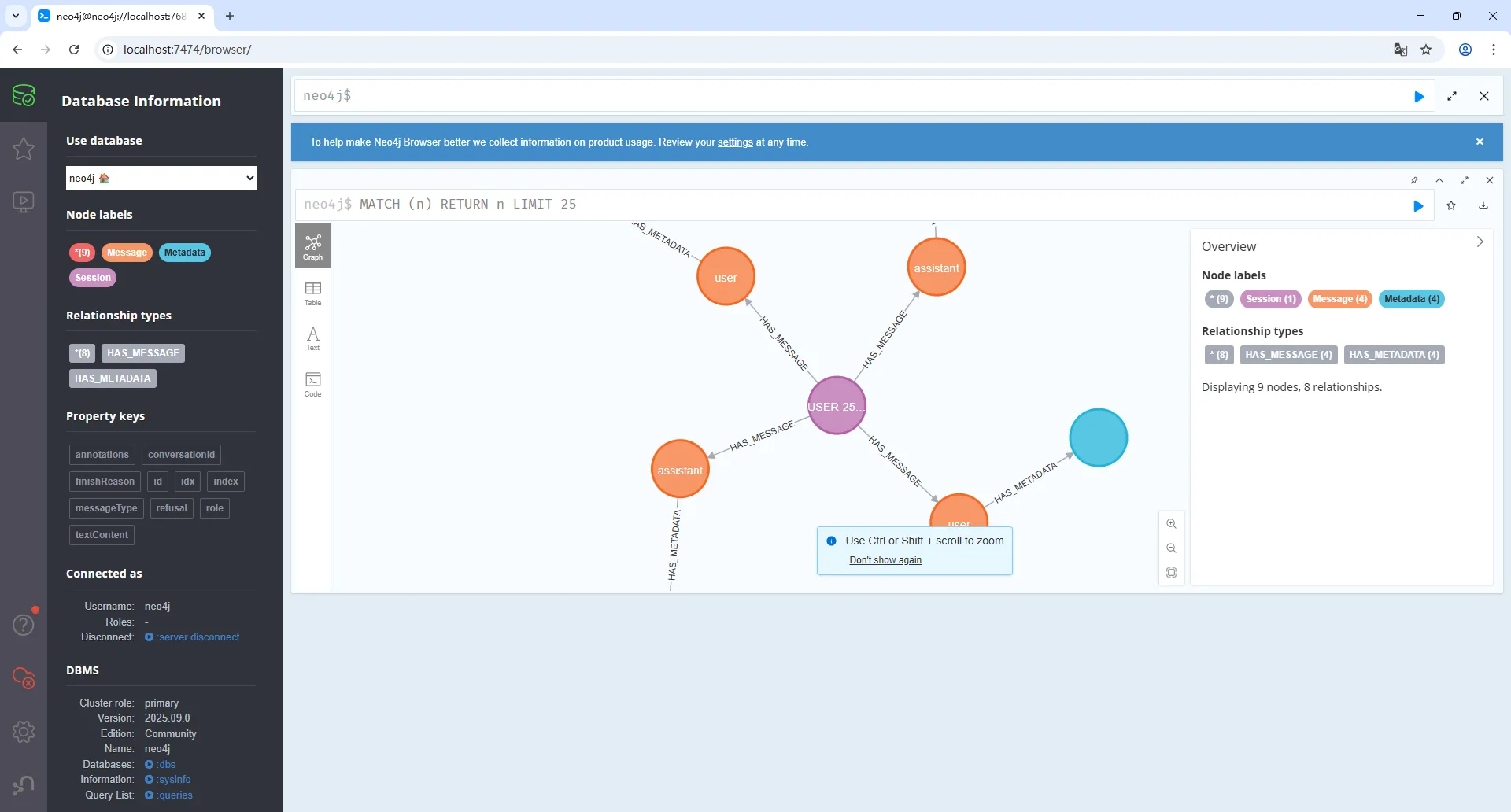The height and width of the screenshot is (812, 1511).
Task: Click zoom to fit graph icon
Action: (x=1171, y=573)
